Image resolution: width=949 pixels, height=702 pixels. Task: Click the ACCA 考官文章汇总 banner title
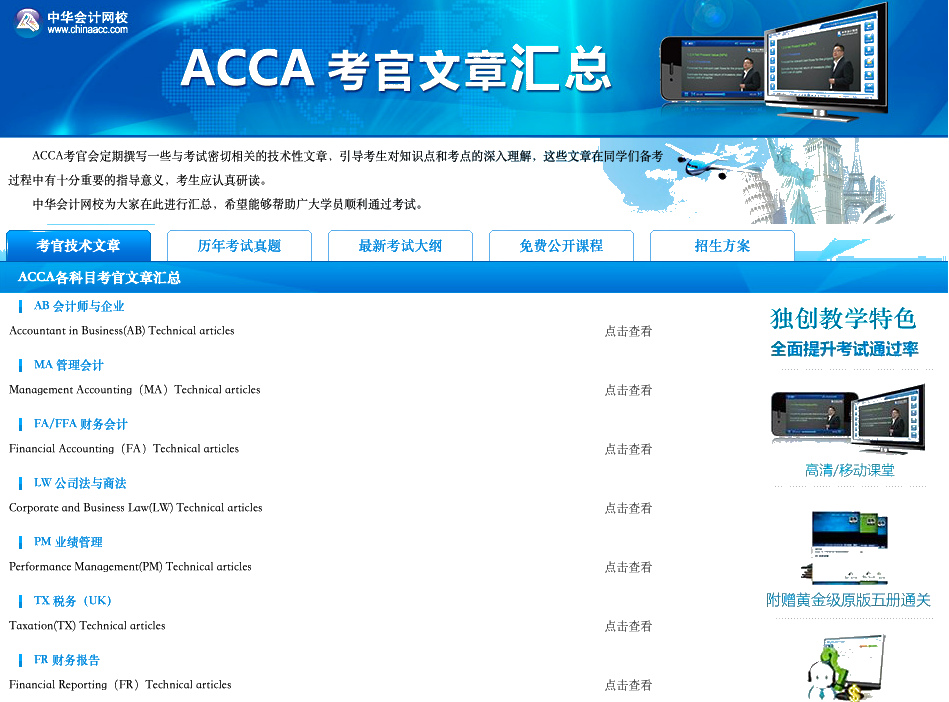tap(396, 68)
